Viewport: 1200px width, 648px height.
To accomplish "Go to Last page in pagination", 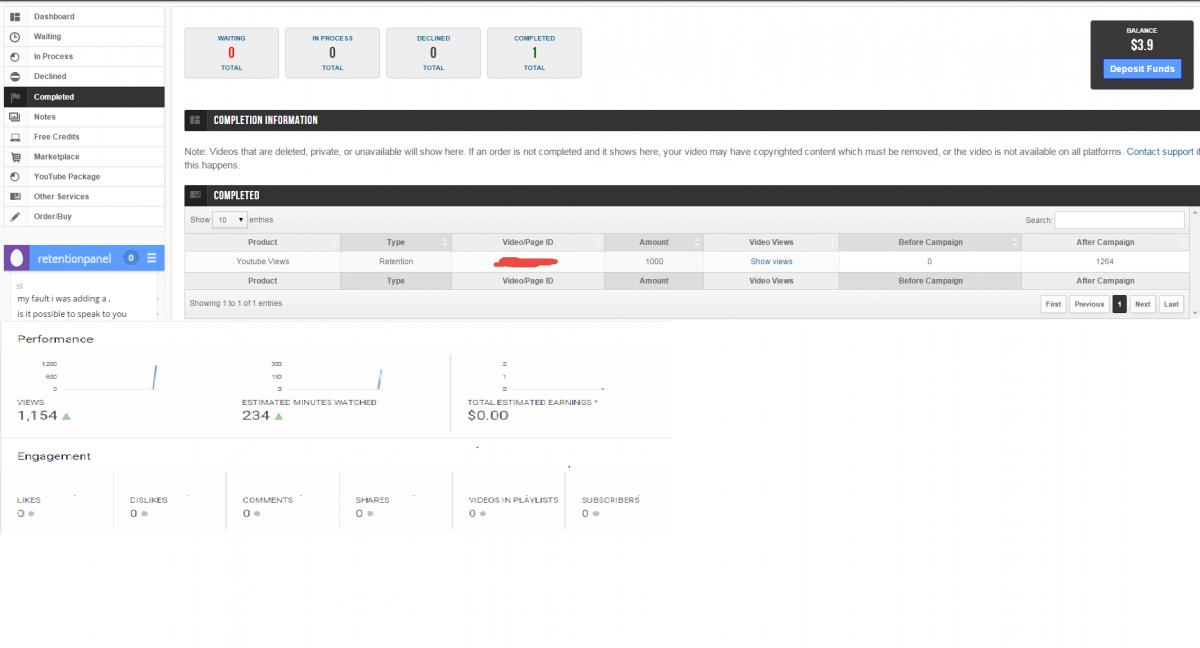I will (1172, 304).
